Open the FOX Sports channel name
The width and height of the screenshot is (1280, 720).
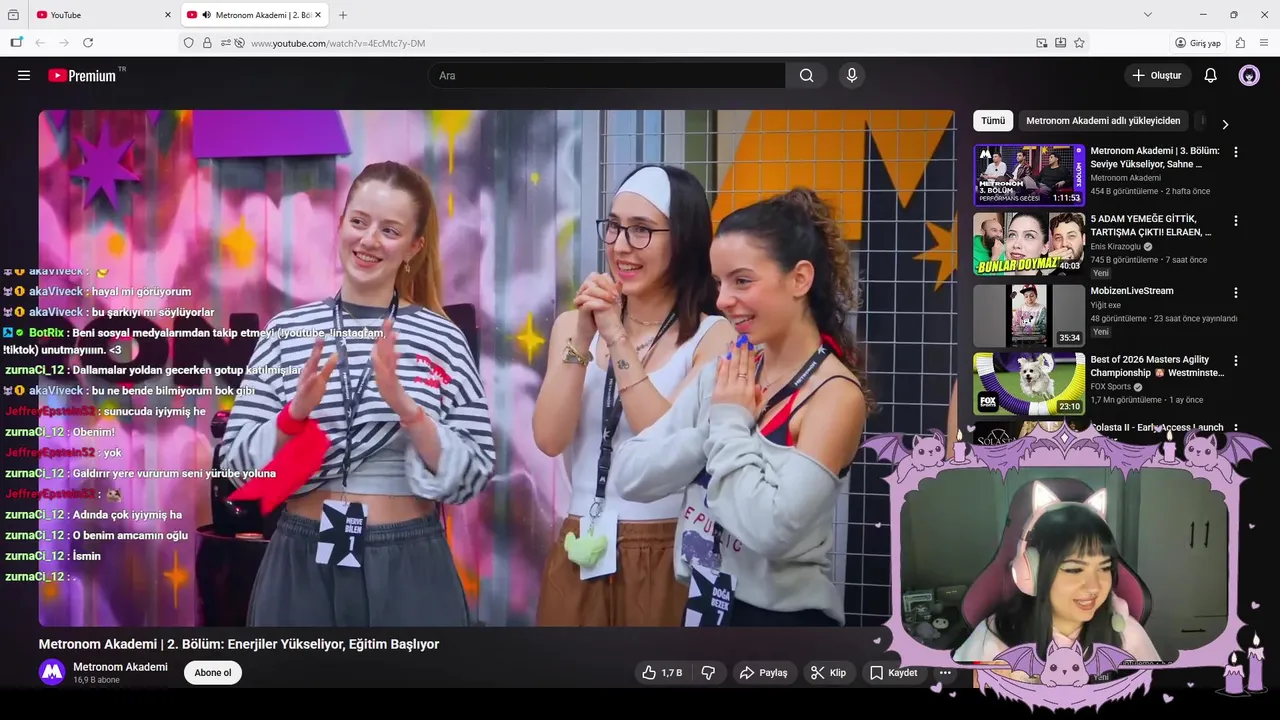pyautogui.click(x=1112, y=386)
